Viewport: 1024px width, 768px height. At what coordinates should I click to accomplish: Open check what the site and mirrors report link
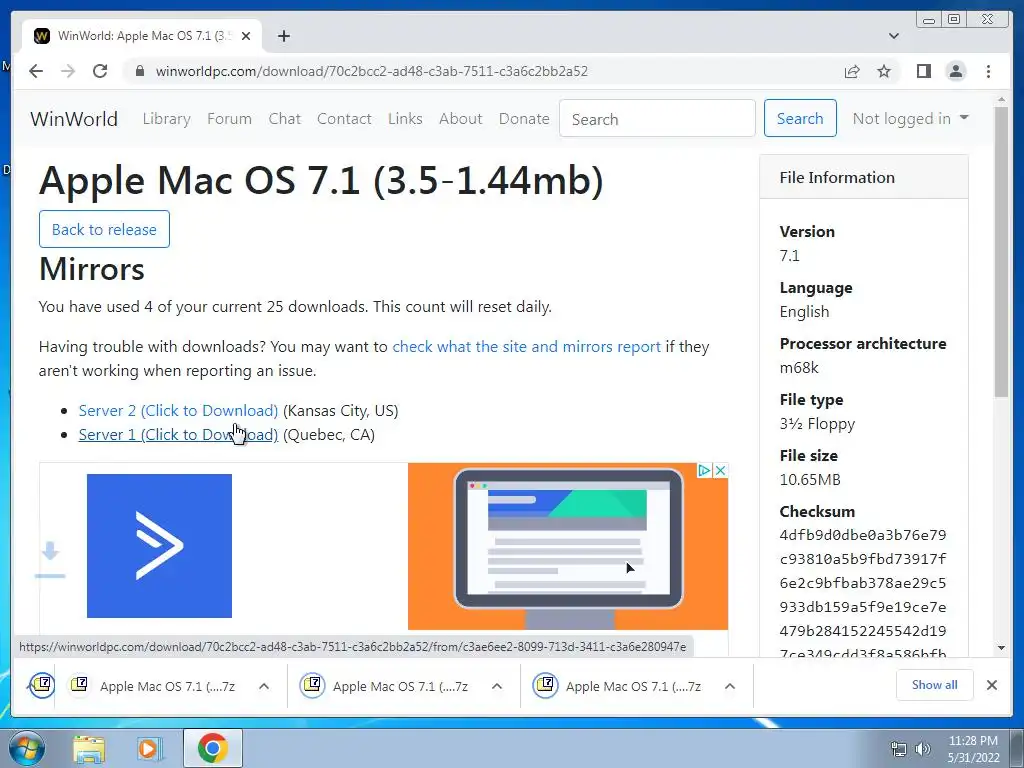coord(526,347)
